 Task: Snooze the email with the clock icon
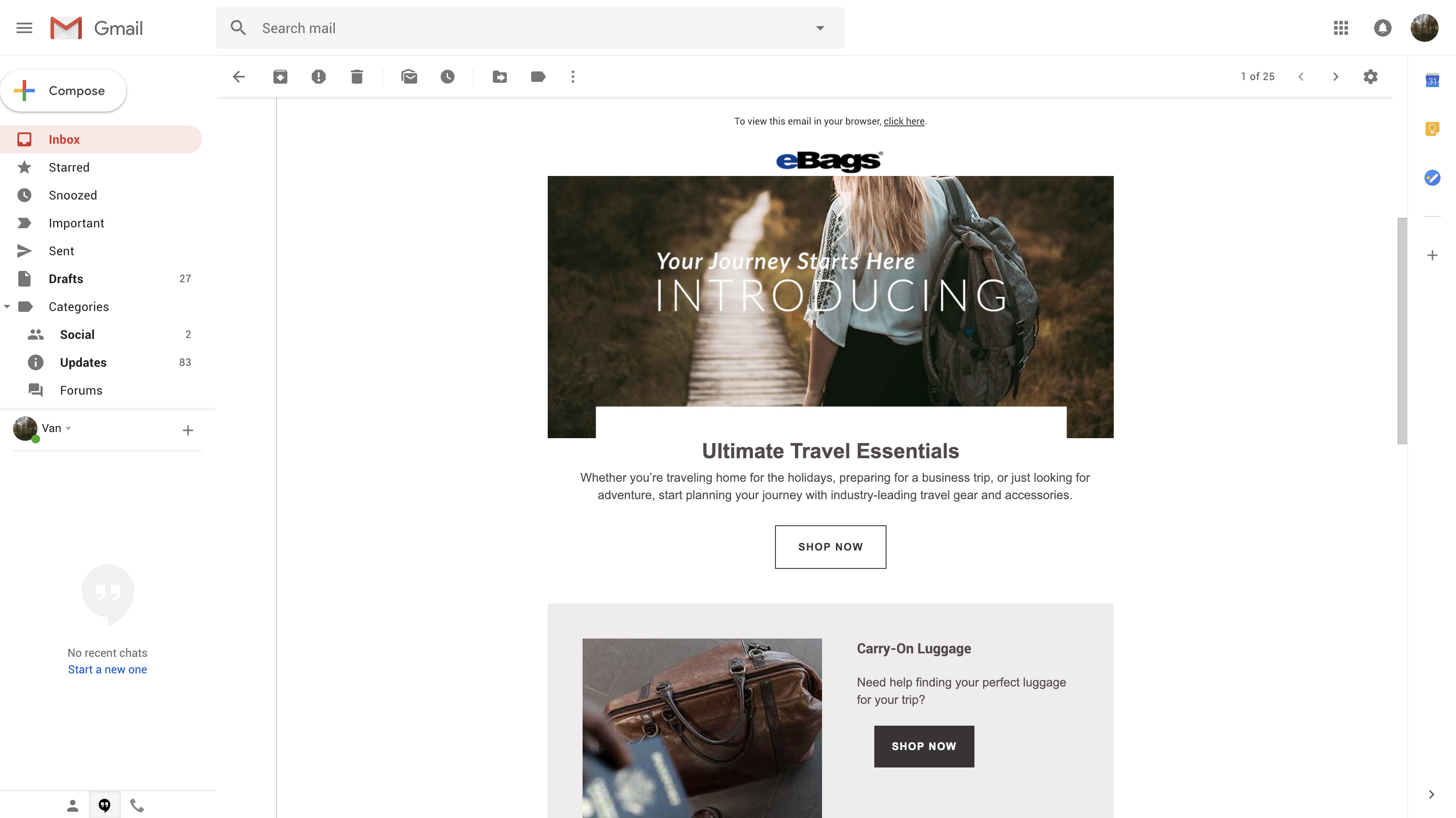point(447,76)
